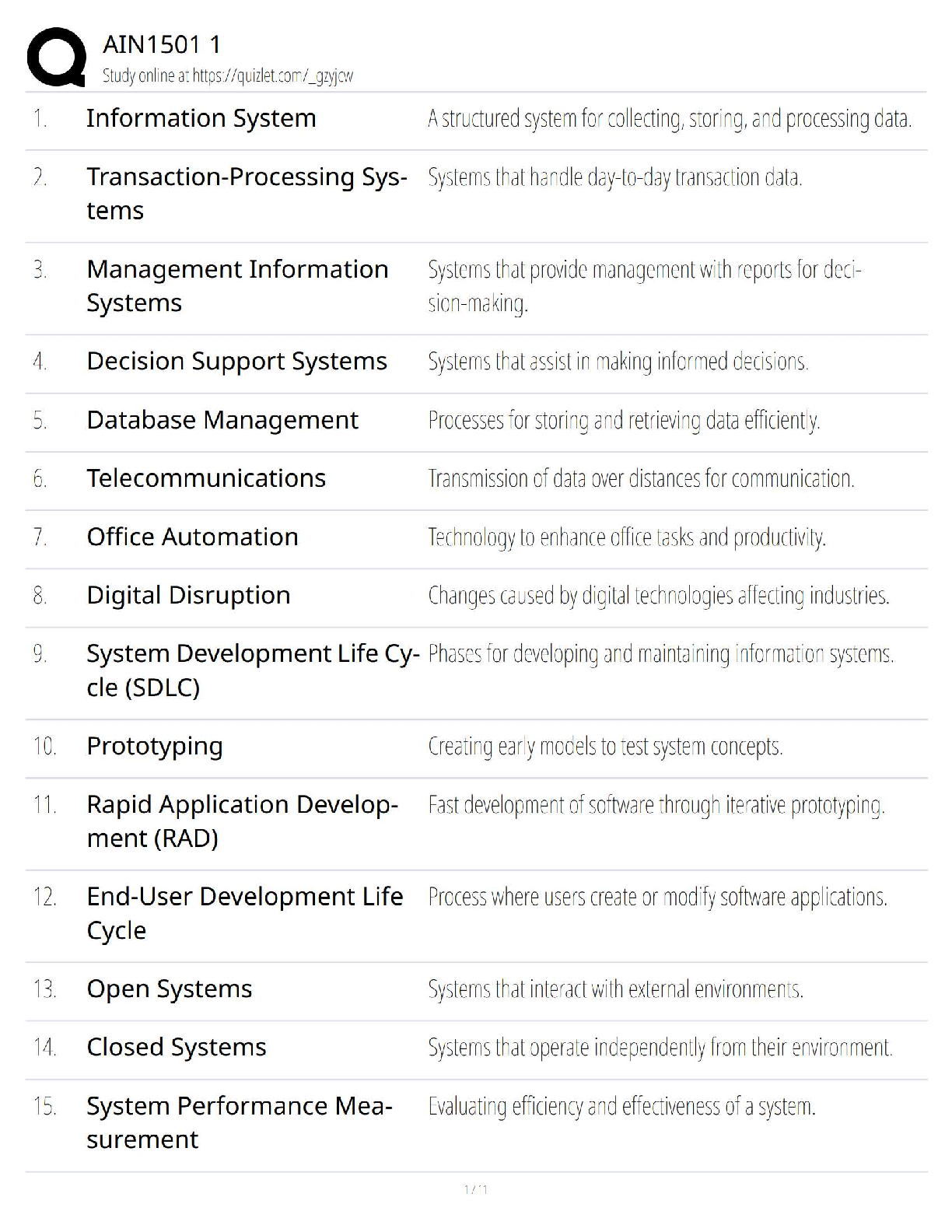Select the Office Automation term

(x=192, y=537)
